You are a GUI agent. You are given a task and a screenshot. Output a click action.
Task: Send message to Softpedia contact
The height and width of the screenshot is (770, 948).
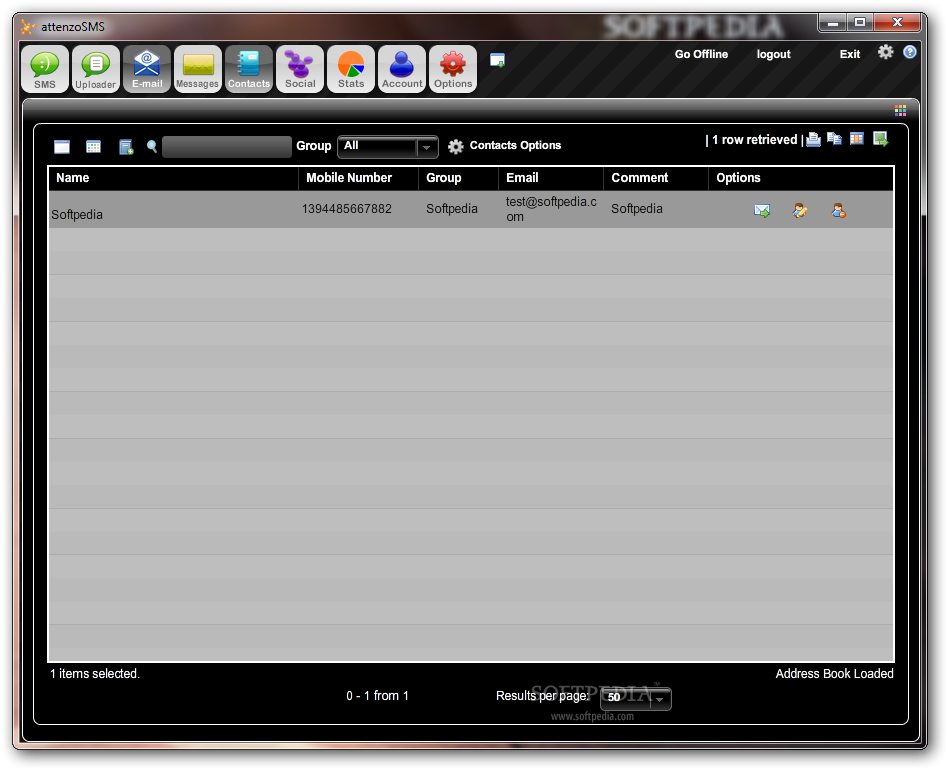point(762,211)
